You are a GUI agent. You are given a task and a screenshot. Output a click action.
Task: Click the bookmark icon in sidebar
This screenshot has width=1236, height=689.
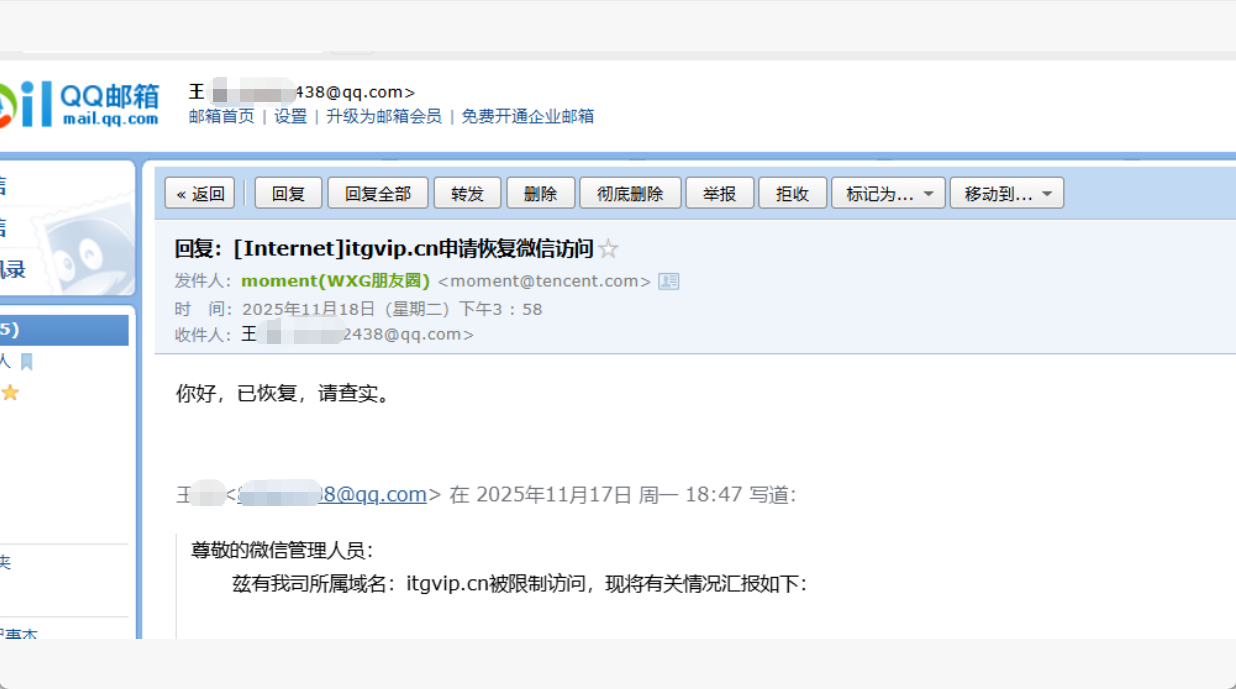(27, 362)
